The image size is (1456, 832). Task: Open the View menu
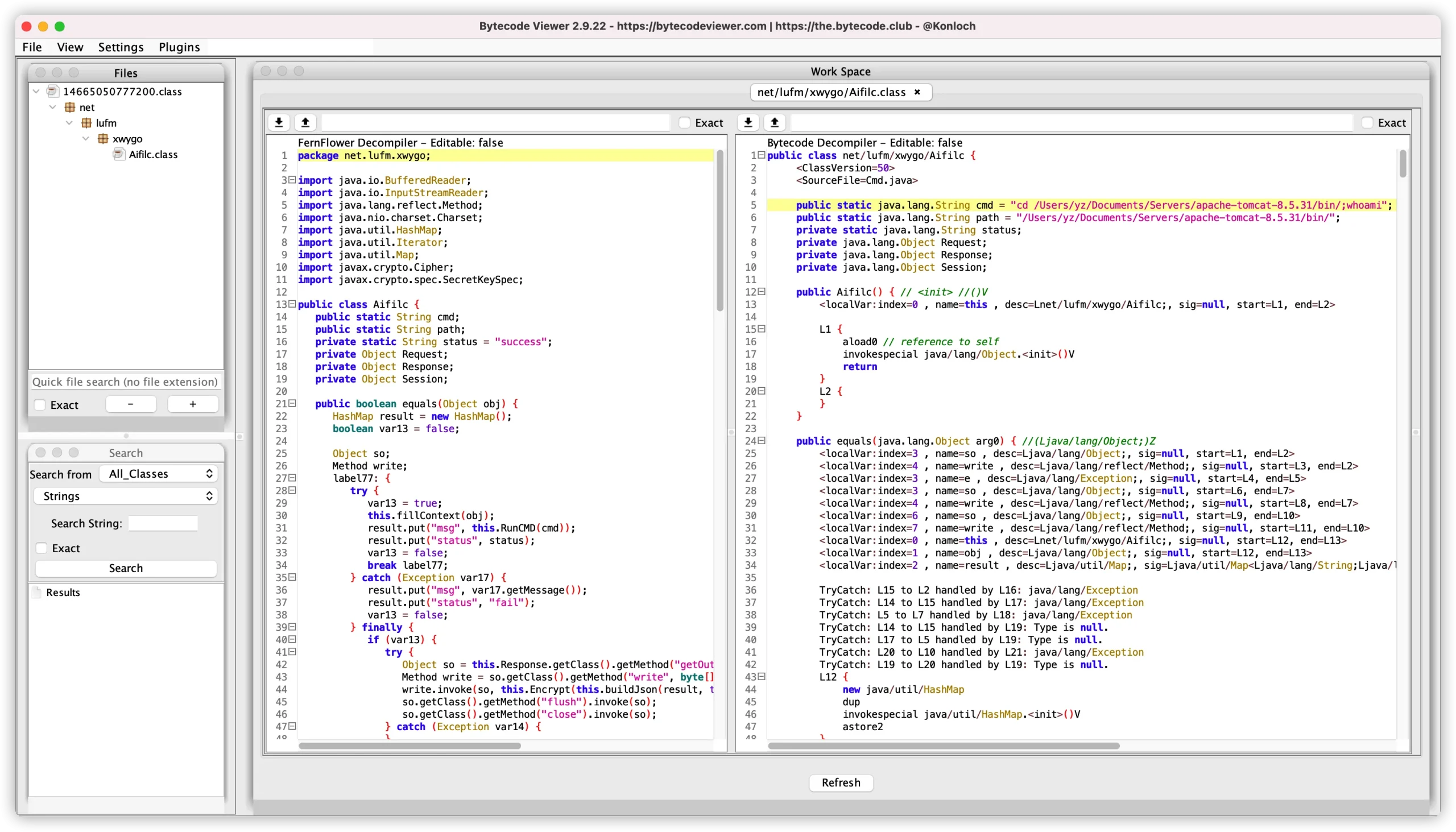coord(71,47)
